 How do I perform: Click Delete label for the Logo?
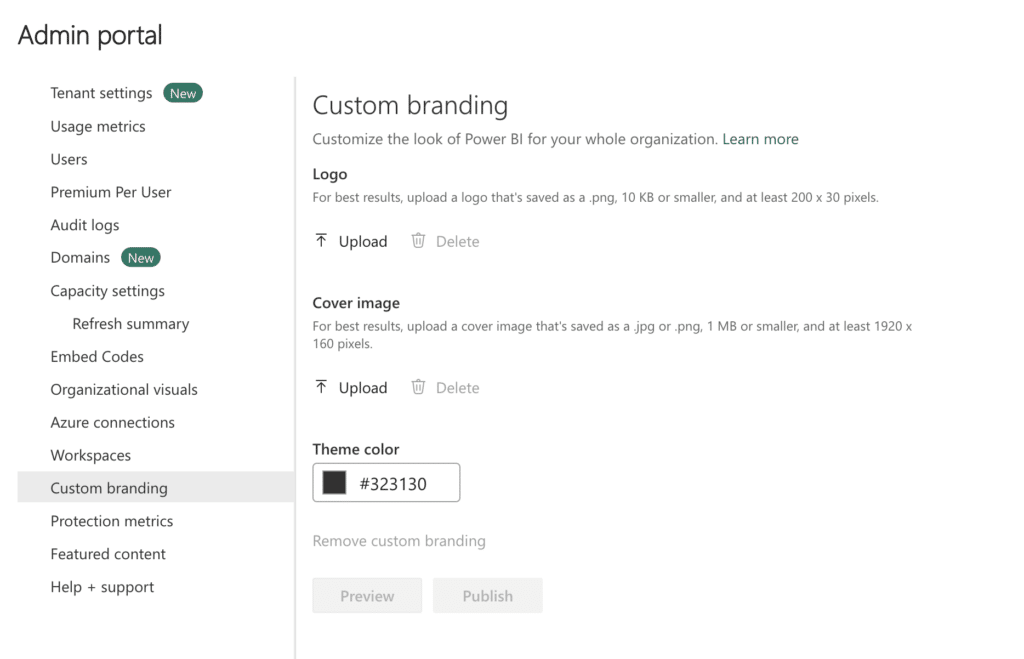coord(457,242)
